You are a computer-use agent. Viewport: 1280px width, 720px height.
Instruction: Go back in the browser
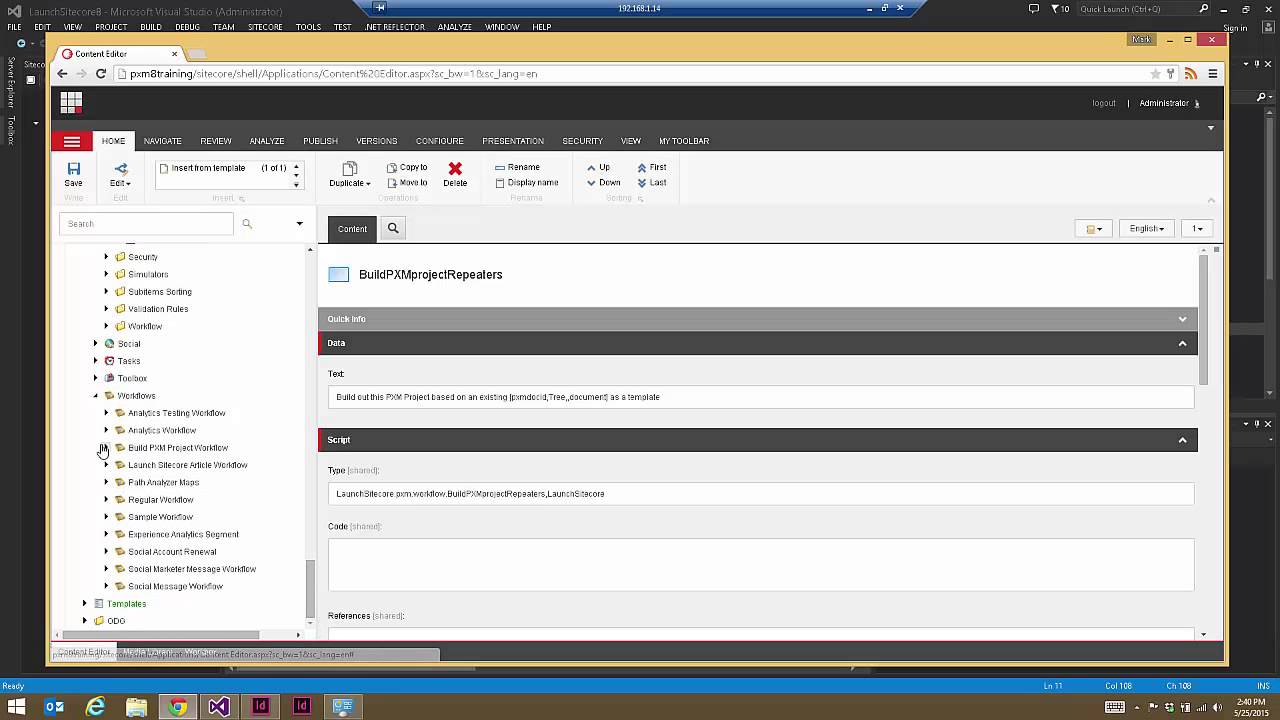62,73
